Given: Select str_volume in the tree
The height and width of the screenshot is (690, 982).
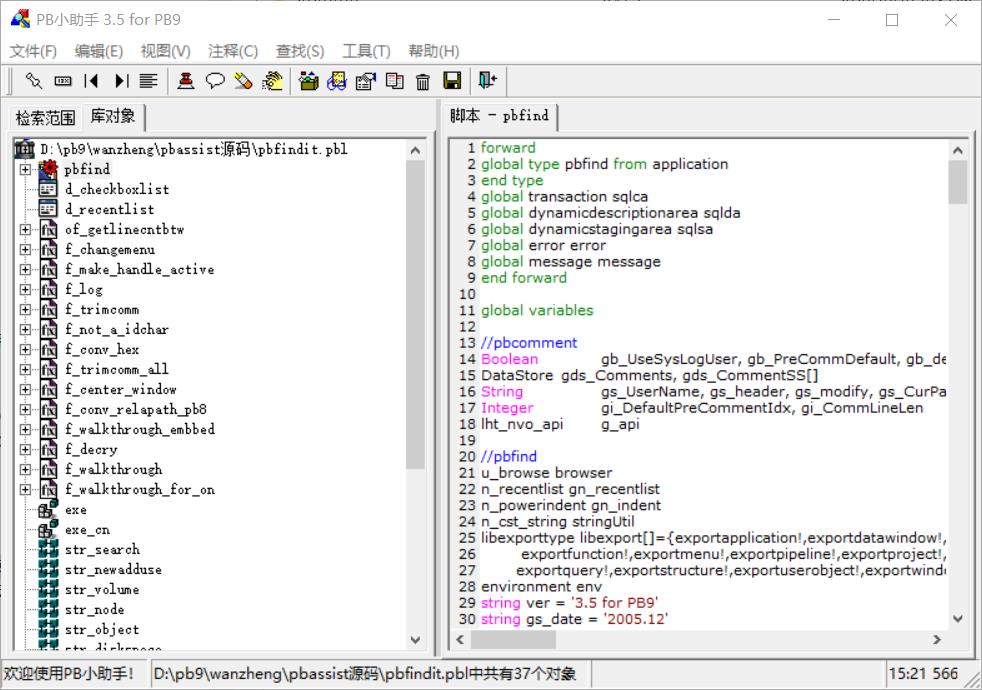Looking at the screenshot, I should pos(102,590).
